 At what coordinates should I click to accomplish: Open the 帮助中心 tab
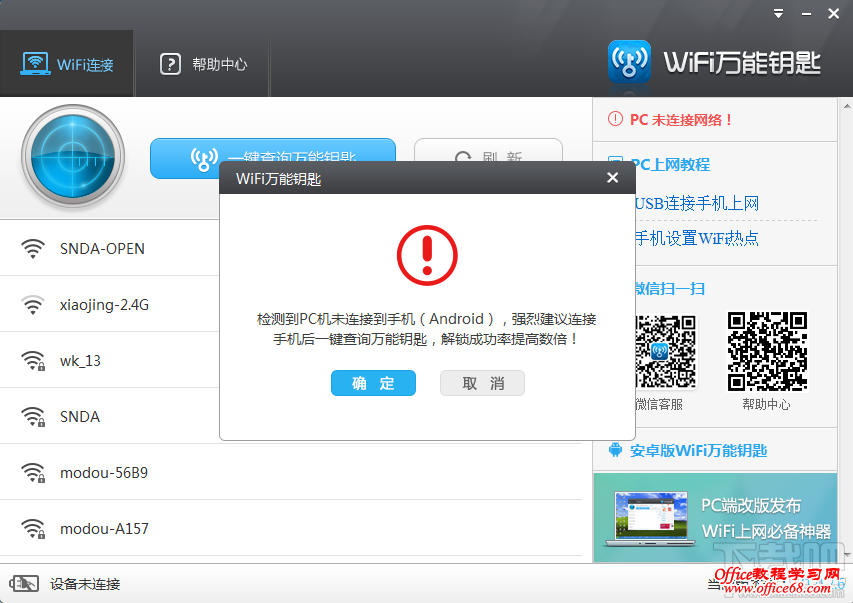pyautogui.click(x=203, y=62)
